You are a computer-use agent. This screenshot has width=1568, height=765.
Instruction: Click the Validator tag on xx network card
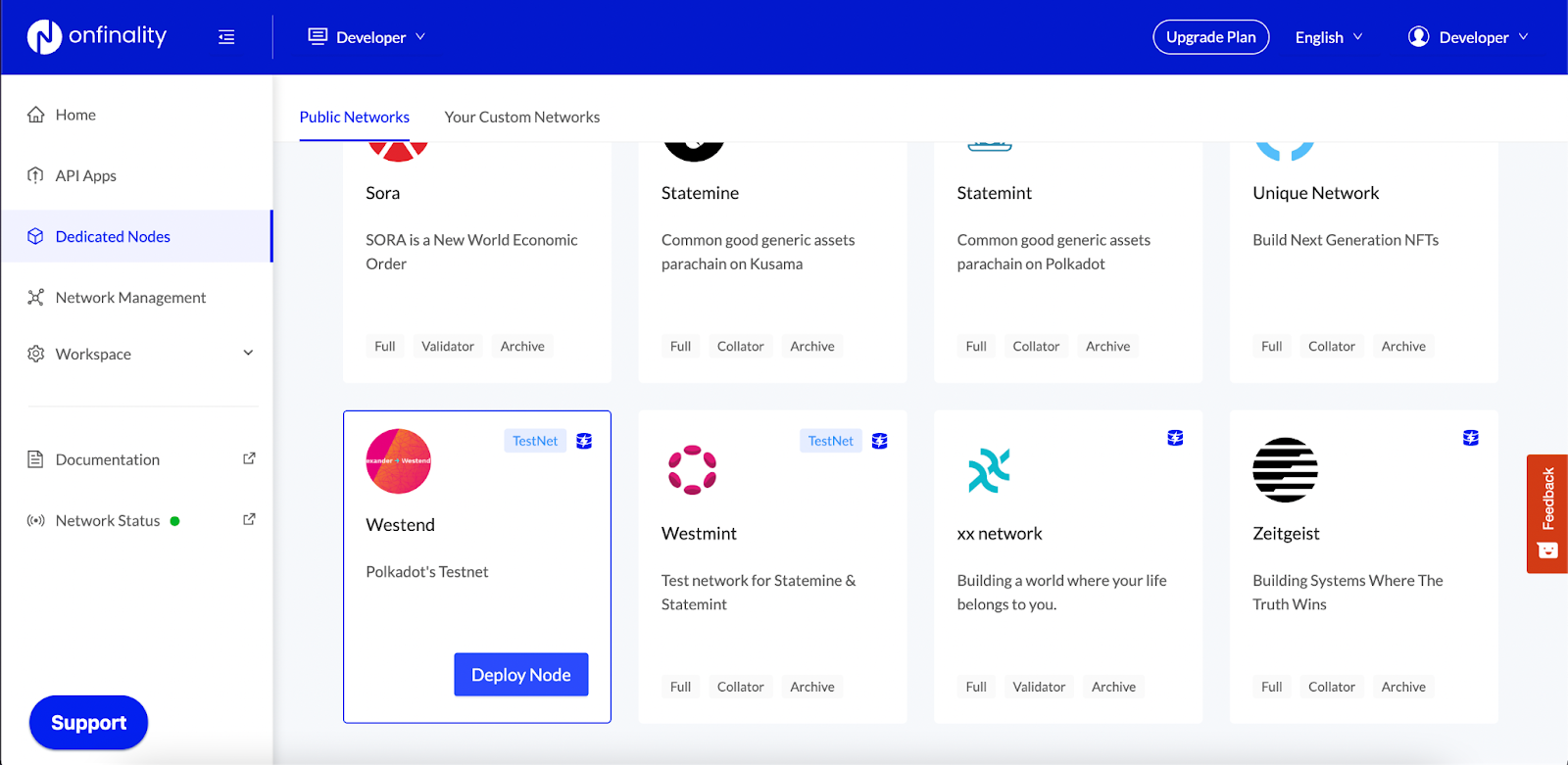pos(1039,687)
